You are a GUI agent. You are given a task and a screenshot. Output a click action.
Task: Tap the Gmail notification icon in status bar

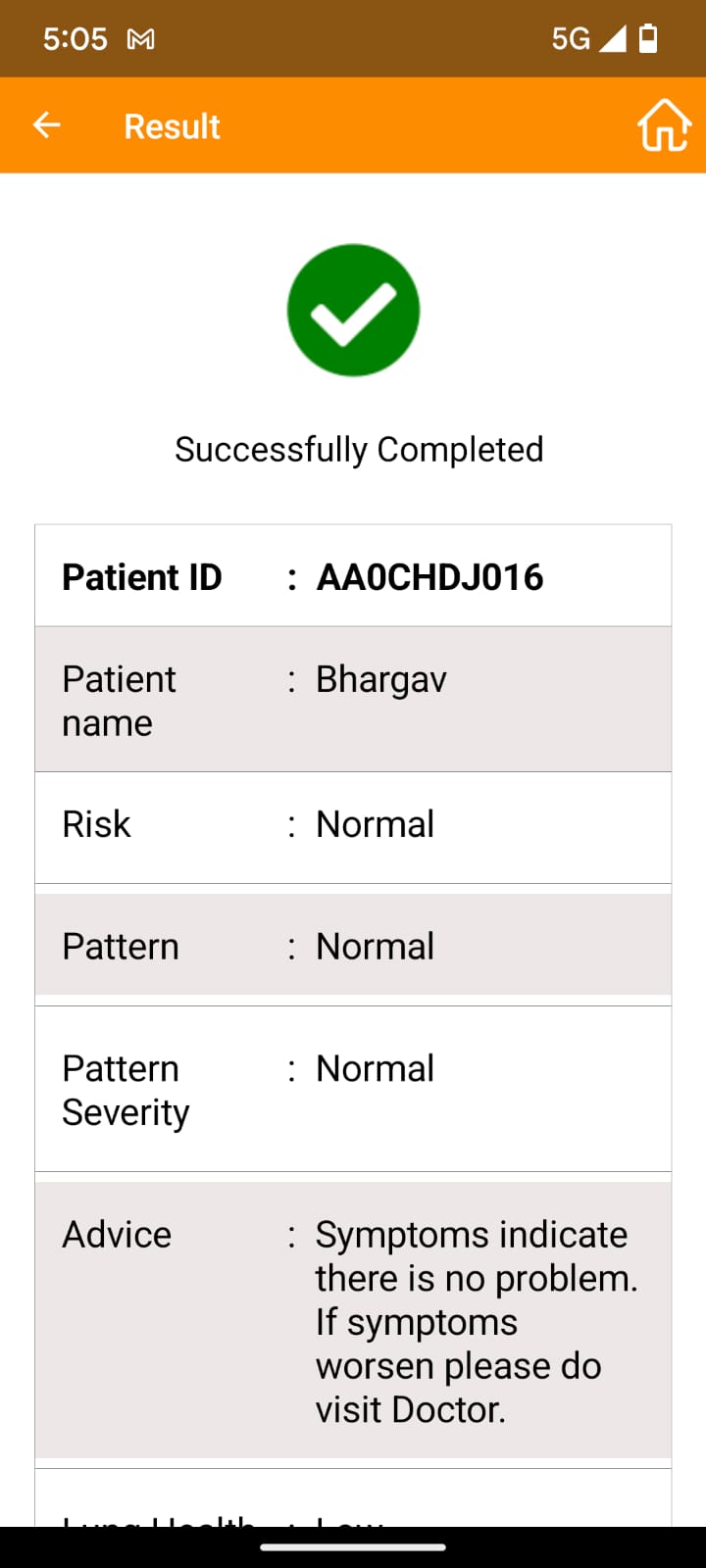pyautogui.click(x=141, y=39)
